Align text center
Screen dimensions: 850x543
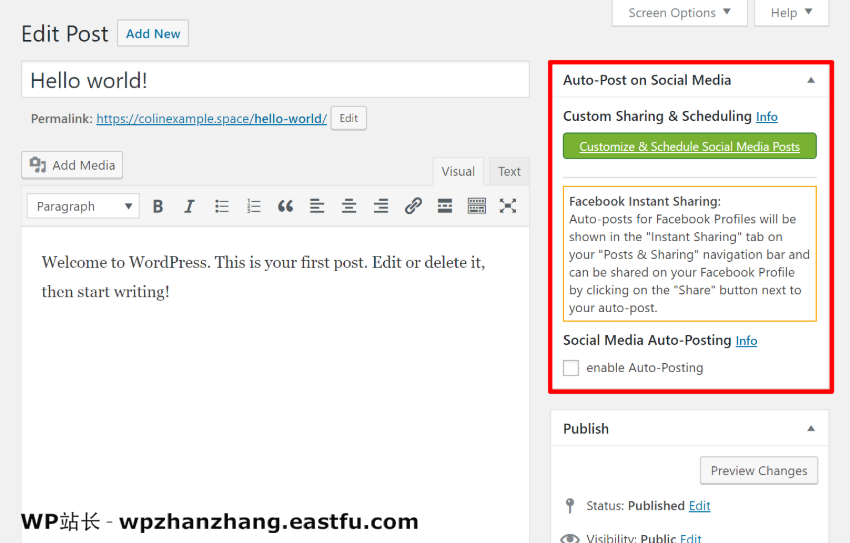pyautogui.click(x=349, y=206)
